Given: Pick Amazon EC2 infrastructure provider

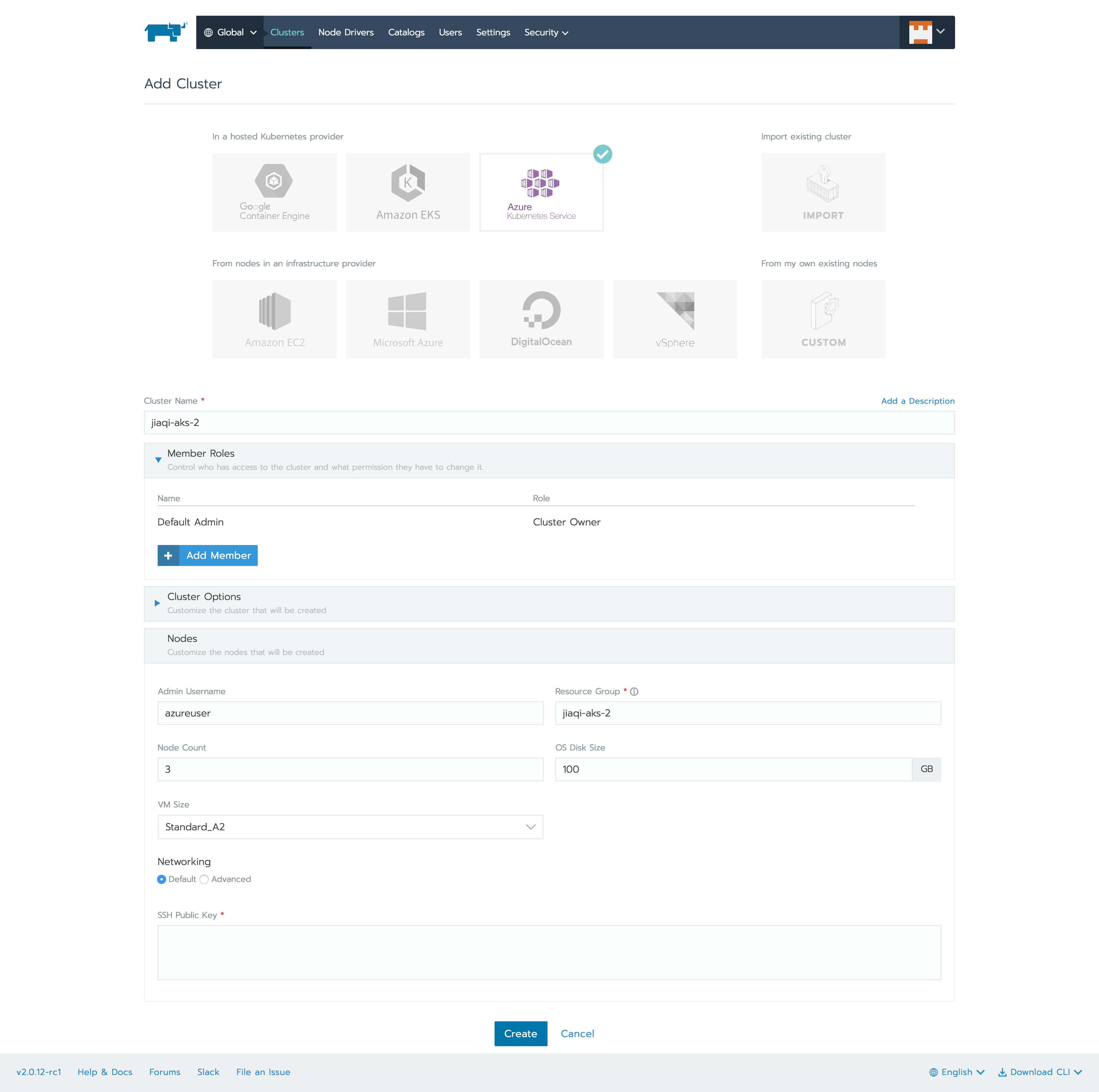Looking at the screenshot, I should pyautogui.click(x=274, y=319).
